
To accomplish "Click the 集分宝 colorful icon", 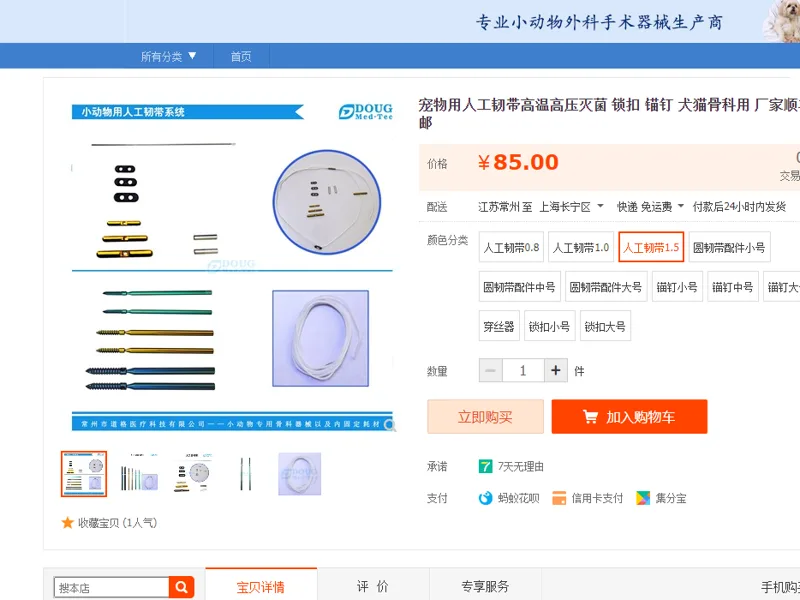I will (643, 498).
